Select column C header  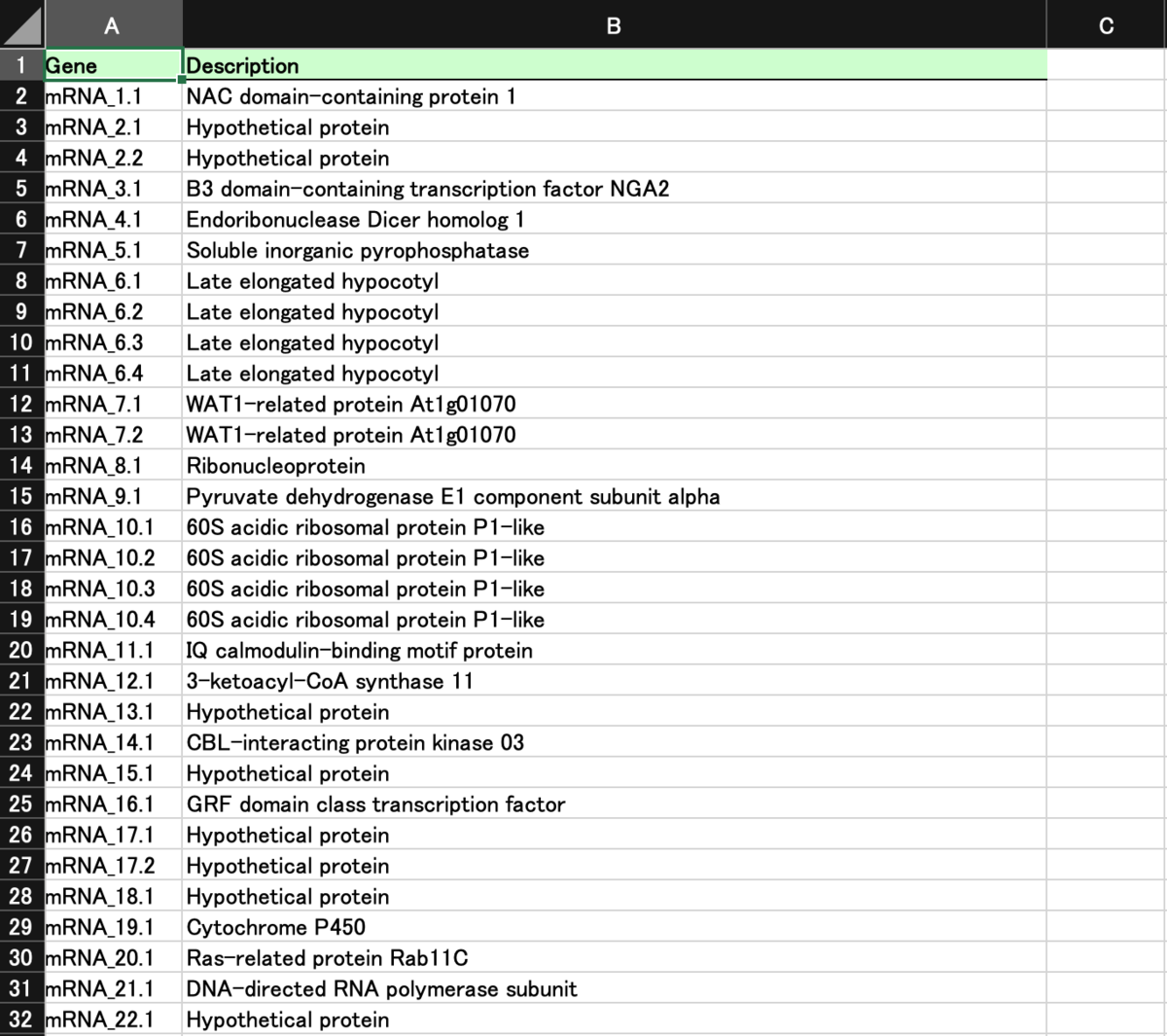1107,24
